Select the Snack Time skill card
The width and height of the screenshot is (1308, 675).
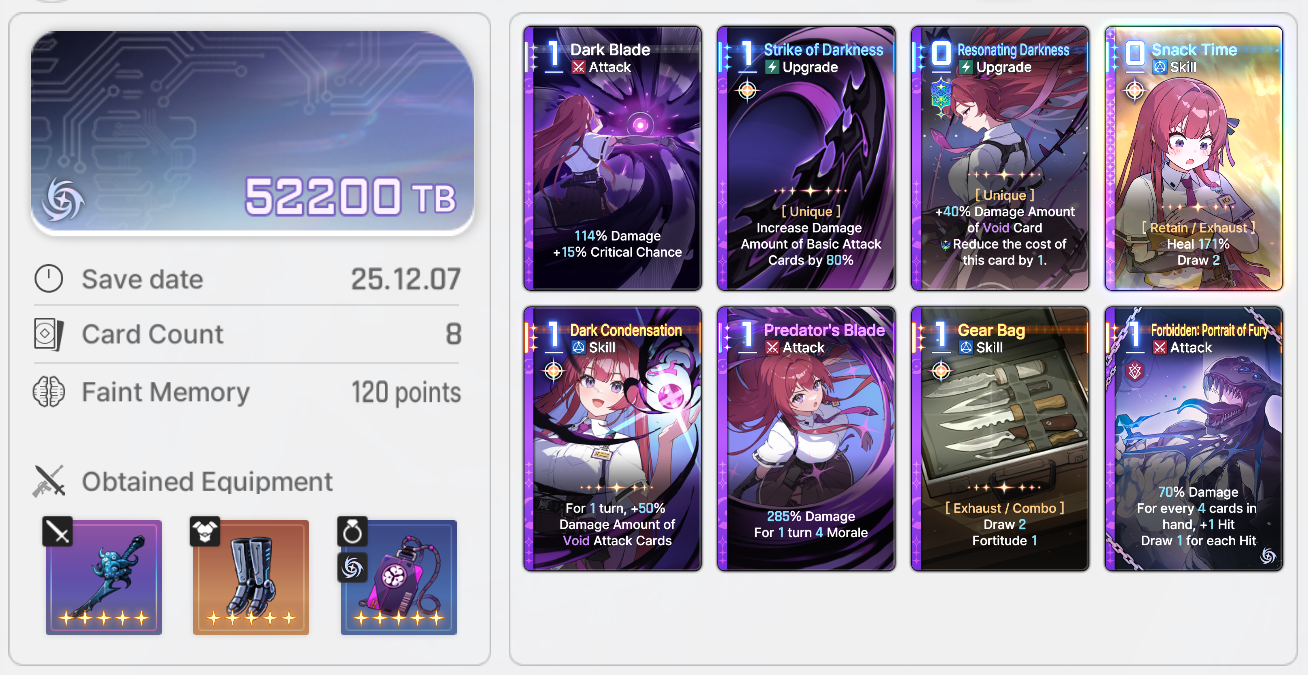pos(1194,158)
